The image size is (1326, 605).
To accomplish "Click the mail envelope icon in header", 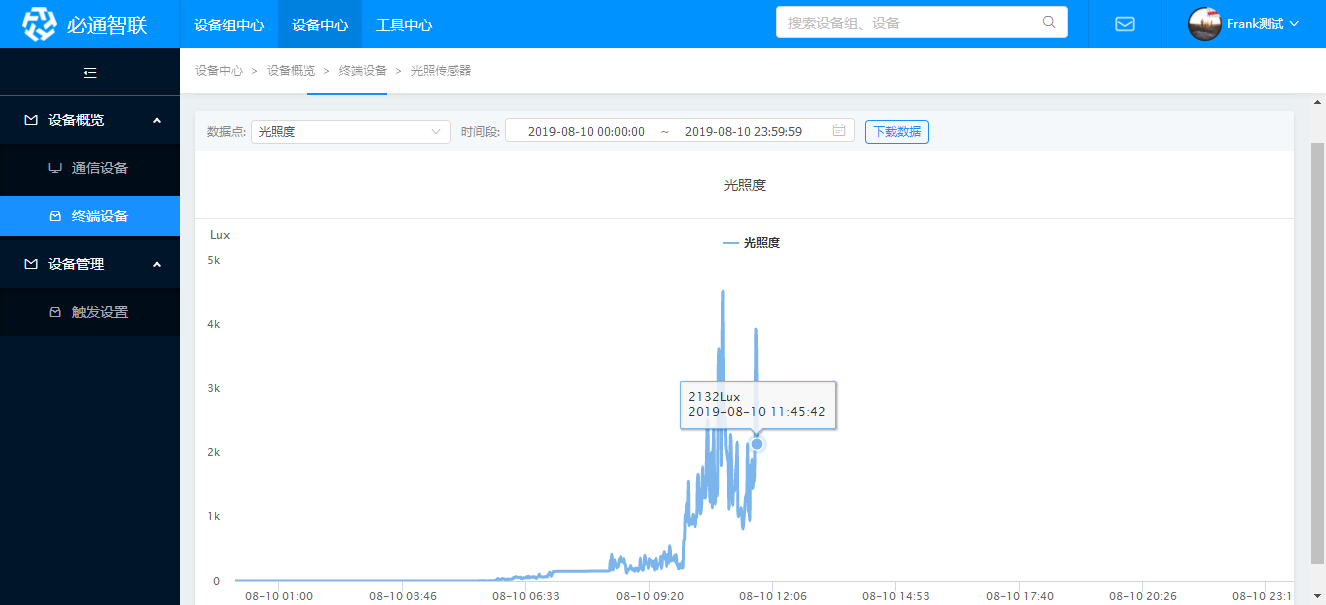I will pyautogui.click(x=1124, y=24).
